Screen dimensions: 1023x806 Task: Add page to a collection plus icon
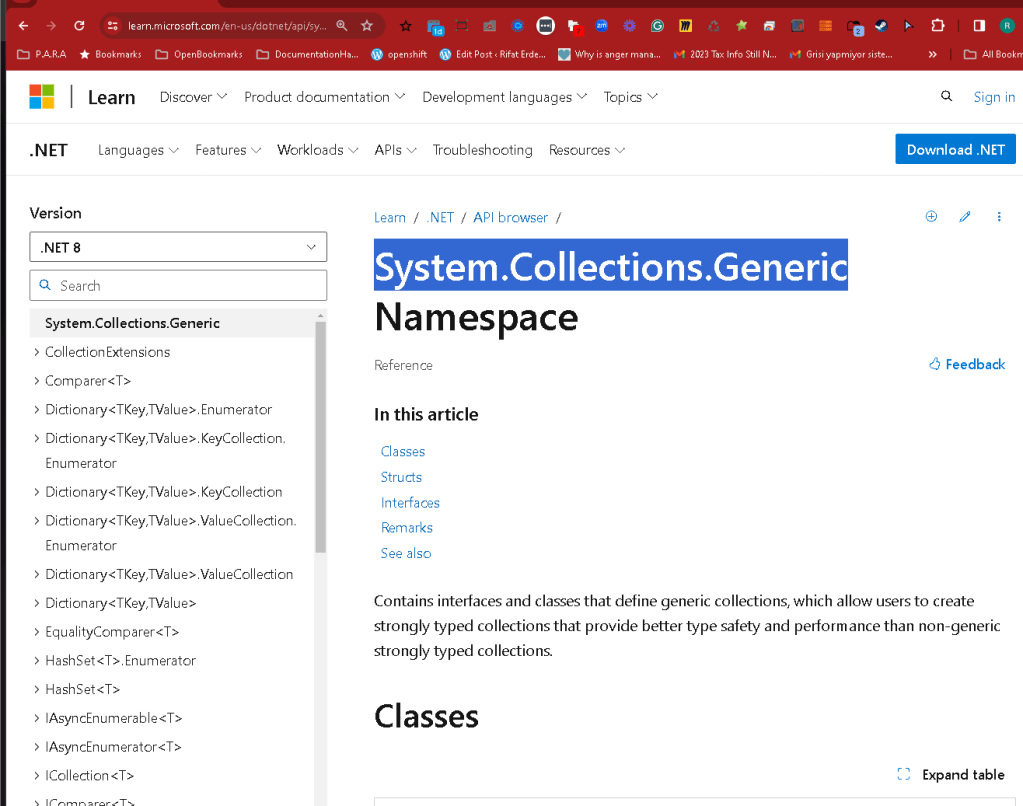pyautogui.click(x=931, y=217)
